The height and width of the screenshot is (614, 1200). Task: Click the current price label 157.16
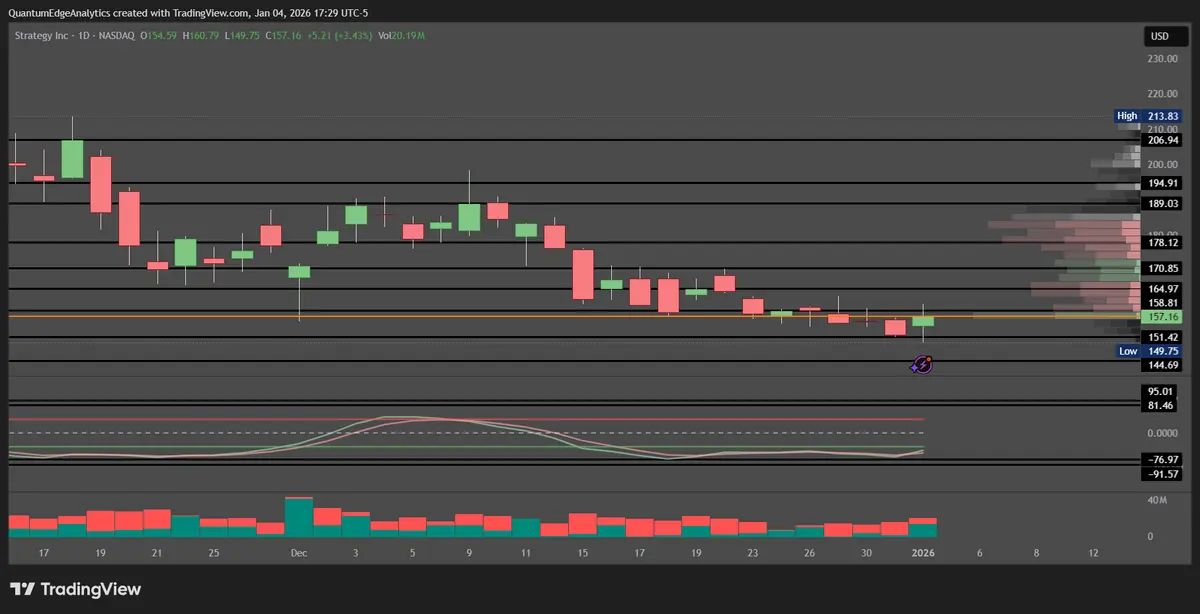pos(1160,316)
